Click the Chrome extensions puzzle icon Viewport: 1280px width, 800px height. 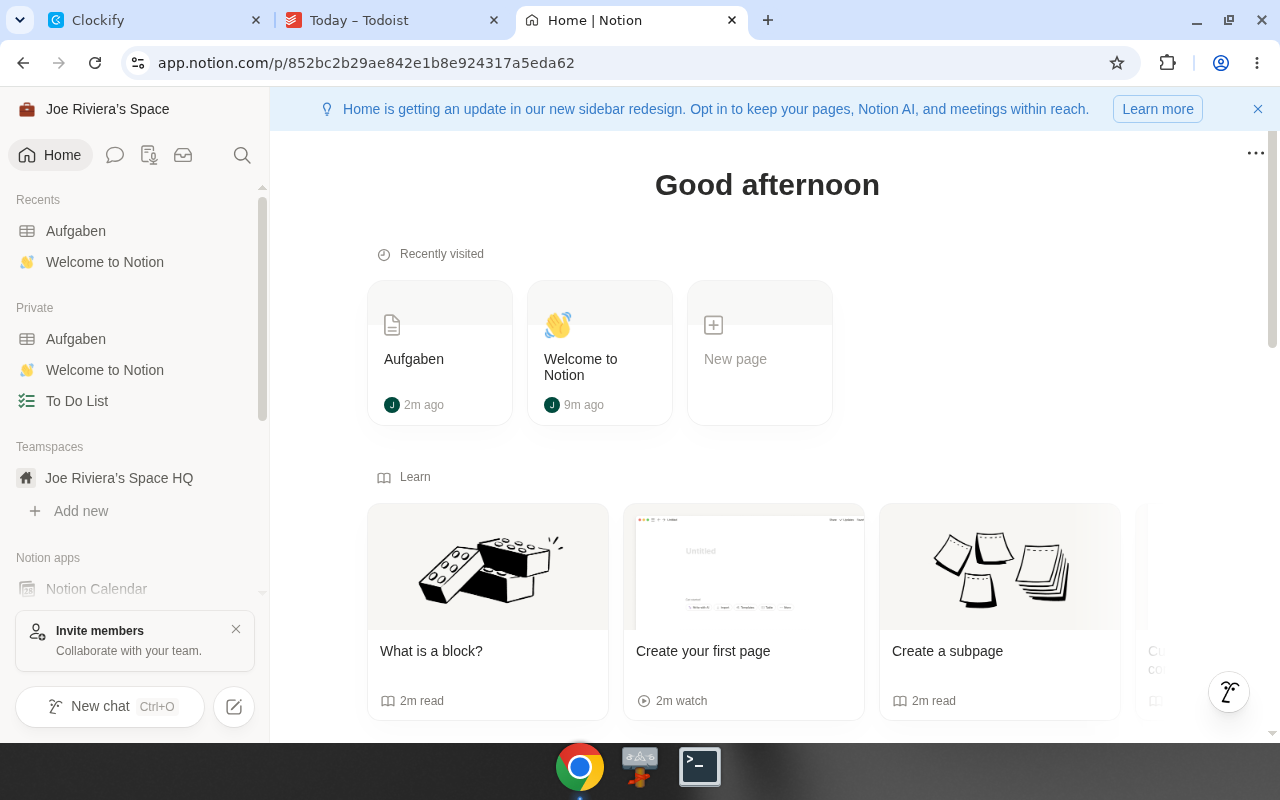(1167, 63)
